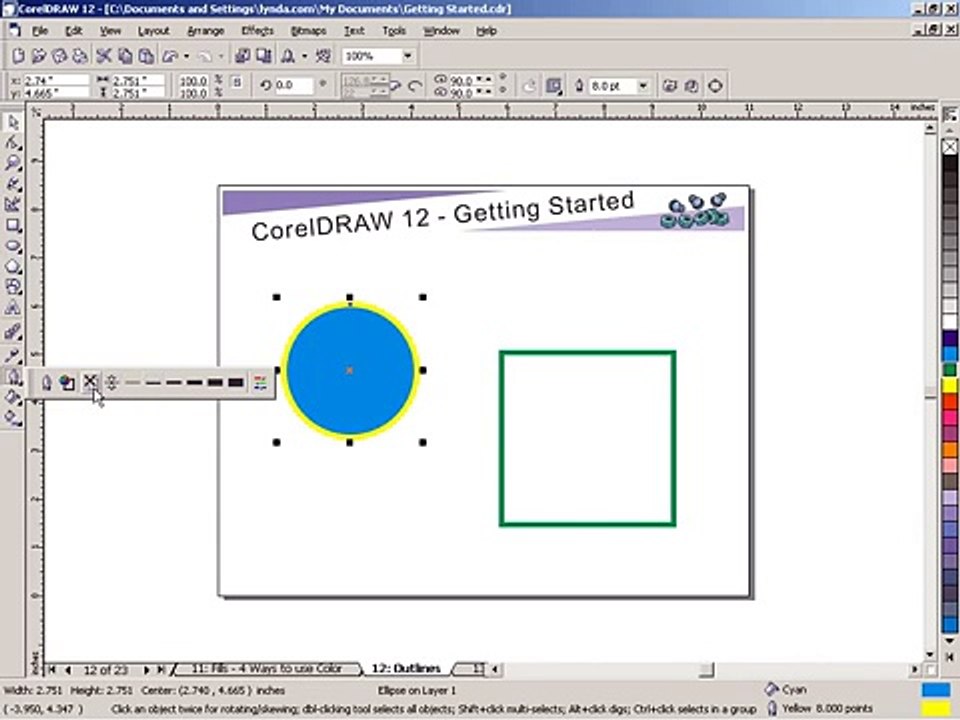Select the Polygon tool
The width and height of the screenshot is (960, 720).
pyautogui.click(x=13, y=267)
